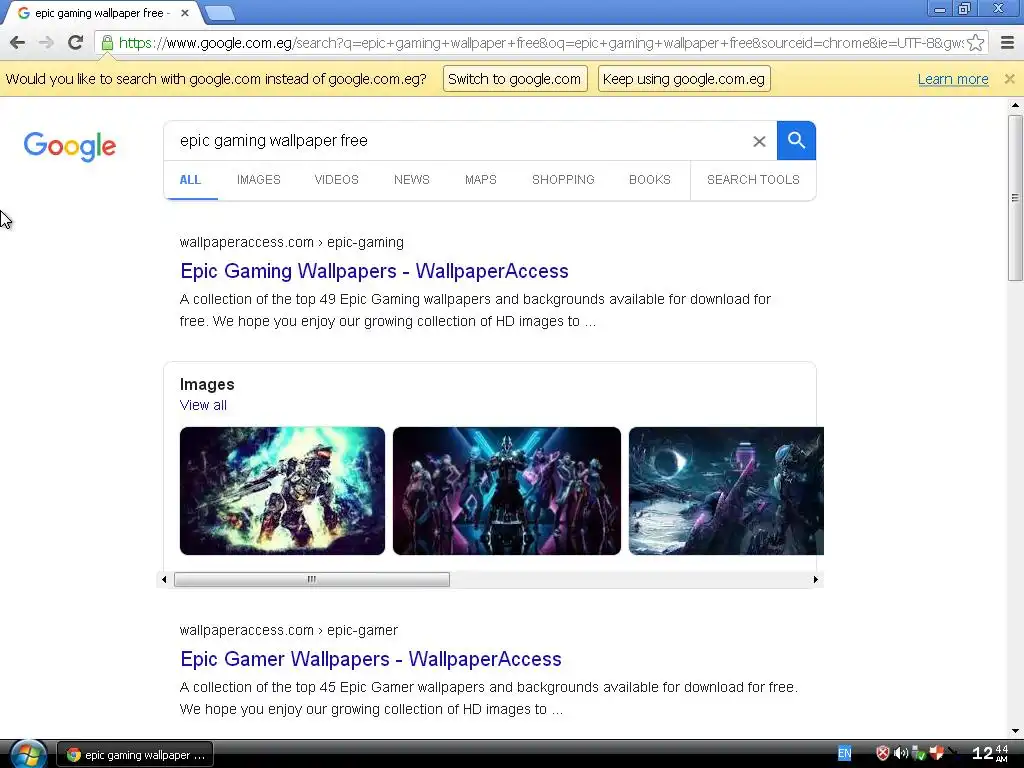Close the epic gaming wallpaper tab
The width and height of the screenshot is (1024, 768).
[185, 13]
